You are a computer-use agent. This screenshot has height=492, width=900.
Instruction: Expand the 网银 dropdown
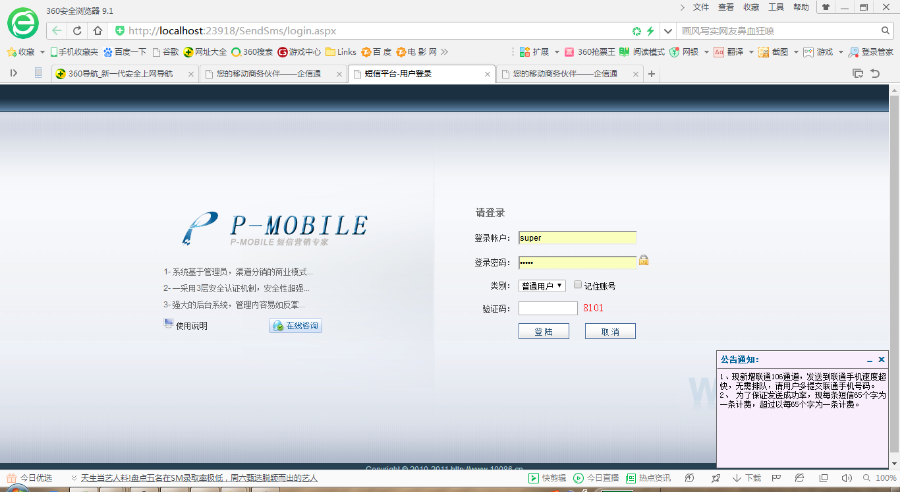tap(707, 52)
